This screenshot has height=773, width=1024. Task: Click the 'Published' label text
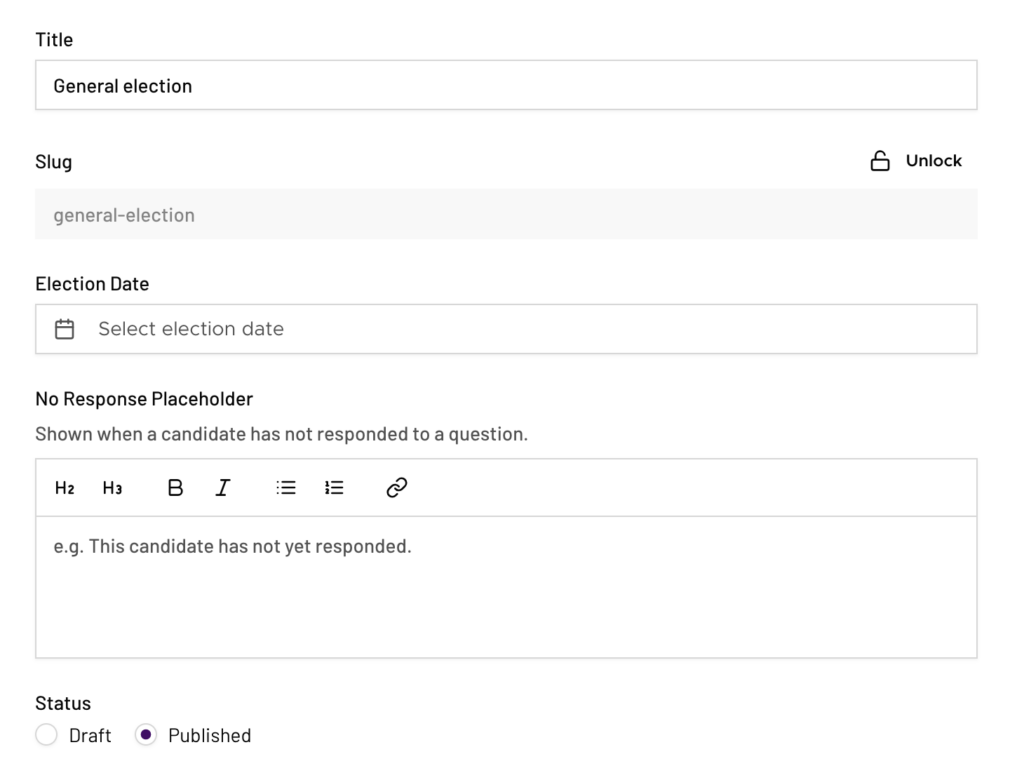pyautogui.click(x=209, y=736)
